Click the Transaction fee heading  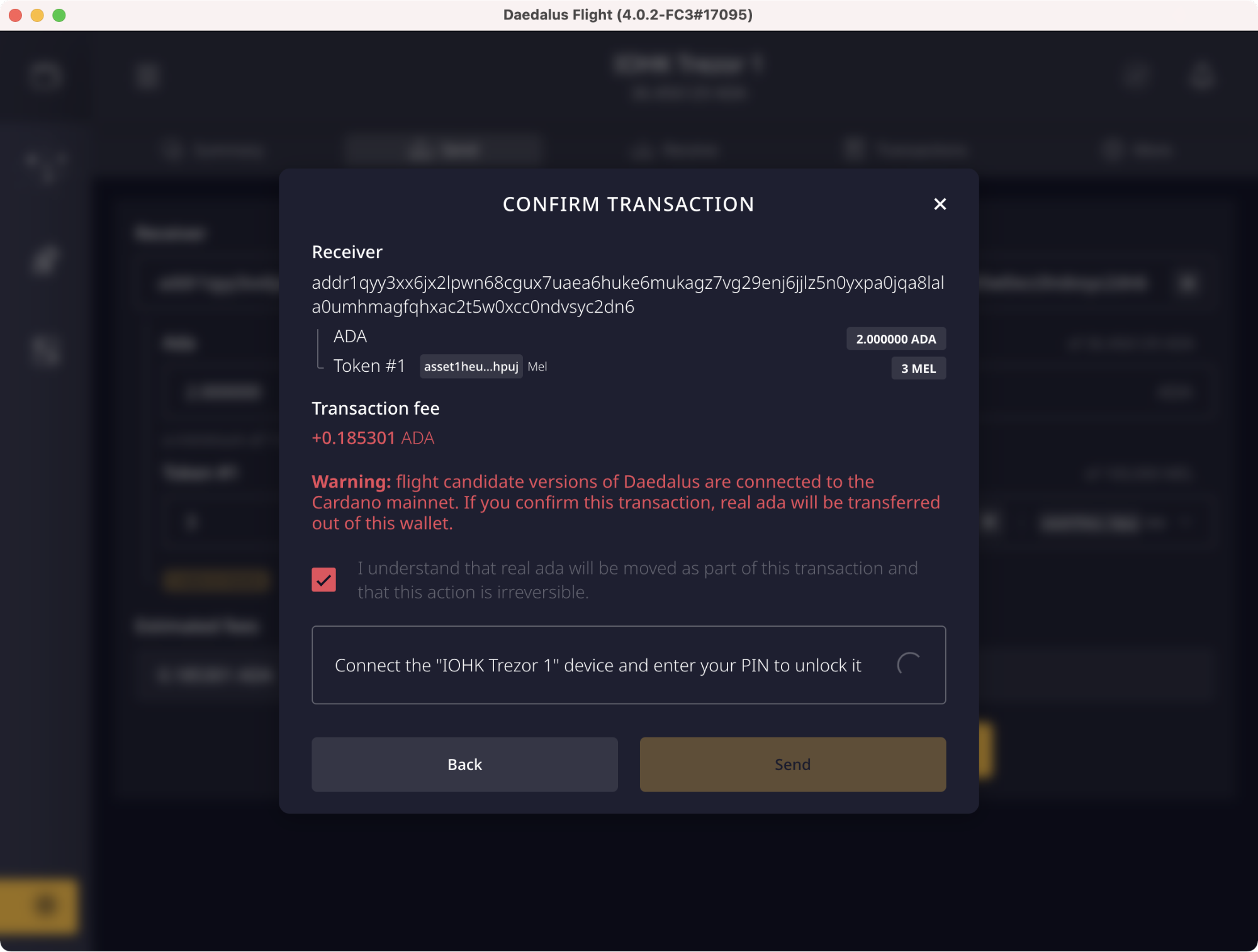pyautogui.click(x=376, y=408)
